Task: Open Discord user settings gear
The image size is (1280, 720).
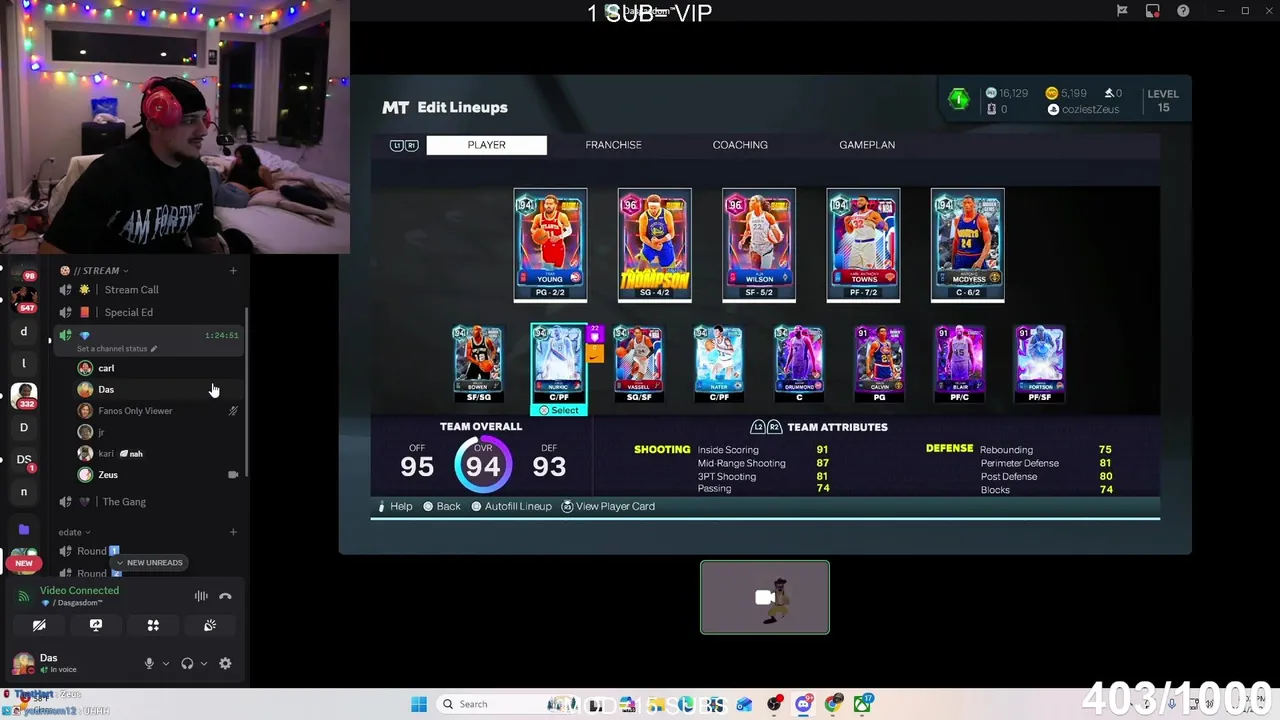Action: (x=225, y=663)
